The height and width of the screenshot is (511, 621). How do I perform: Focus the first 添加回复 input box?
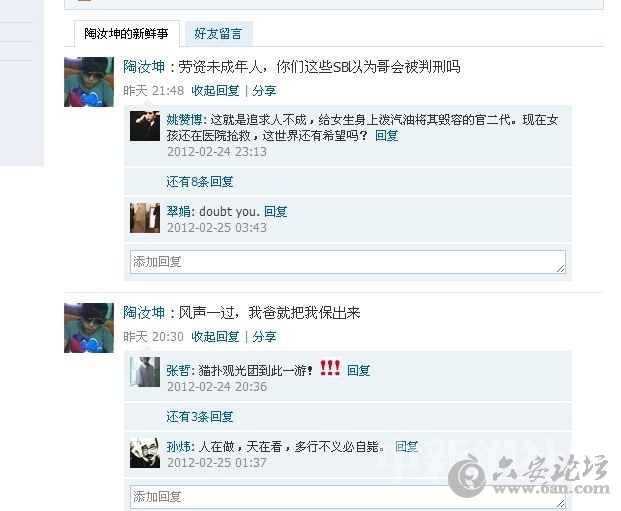click(x=348, y=262)
